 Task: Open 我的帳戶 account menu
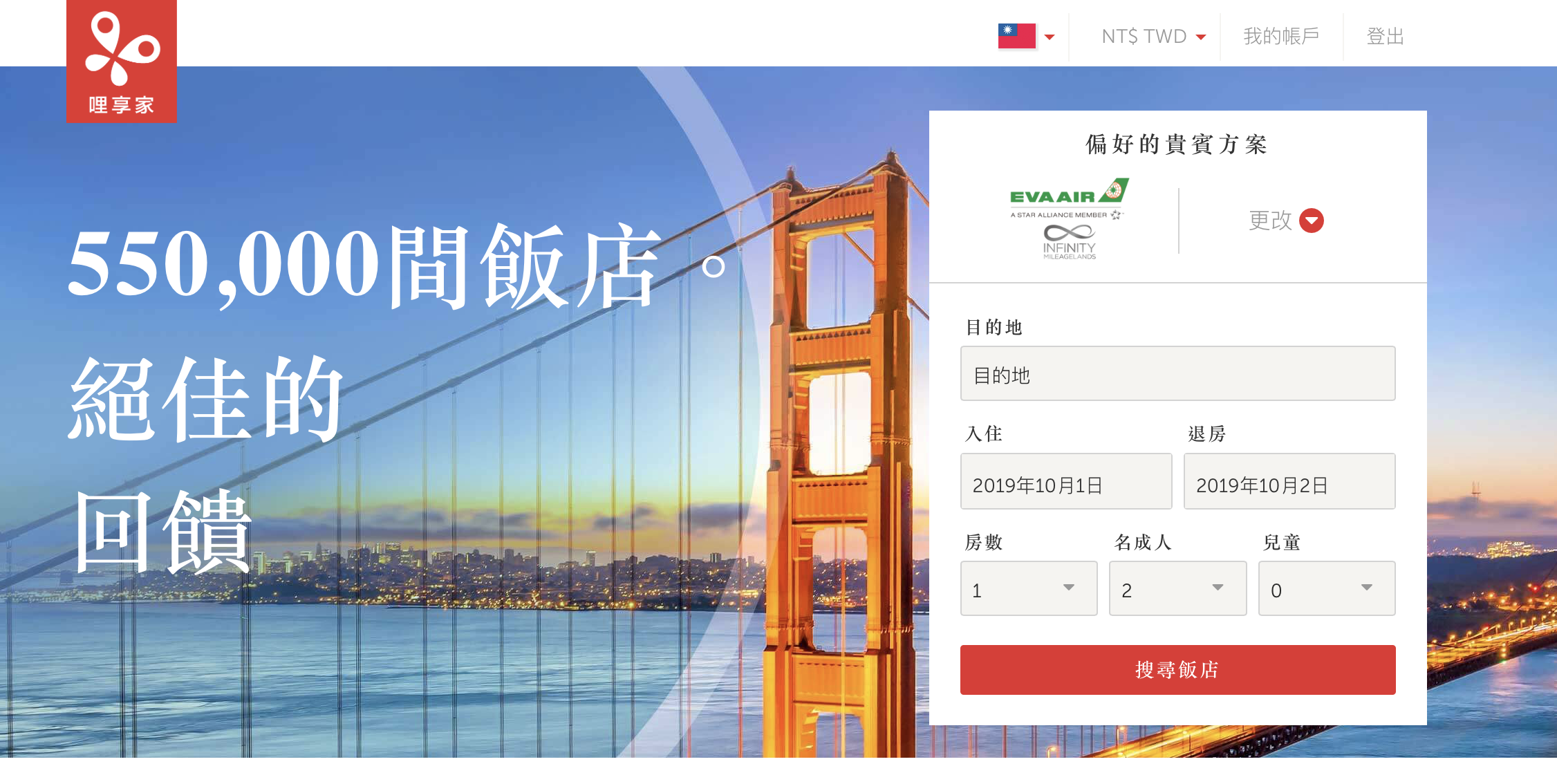coord(1281,36)
